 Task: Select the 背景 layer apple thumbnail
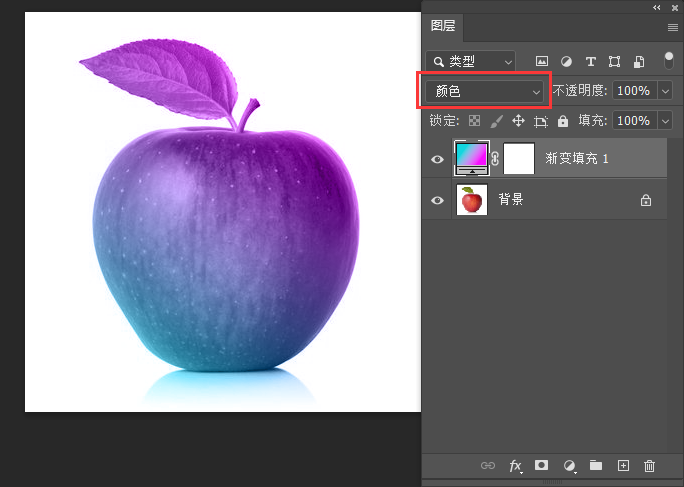(x=472, y=199)
